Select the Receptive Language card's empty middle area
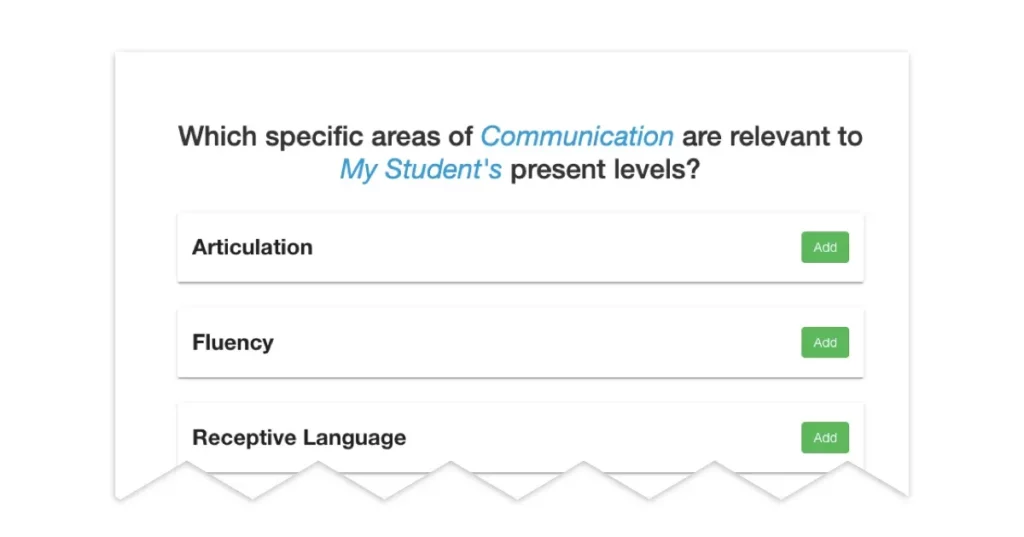Image resolution: width=1024 pixels, height=537 pixels. (600, 437)
